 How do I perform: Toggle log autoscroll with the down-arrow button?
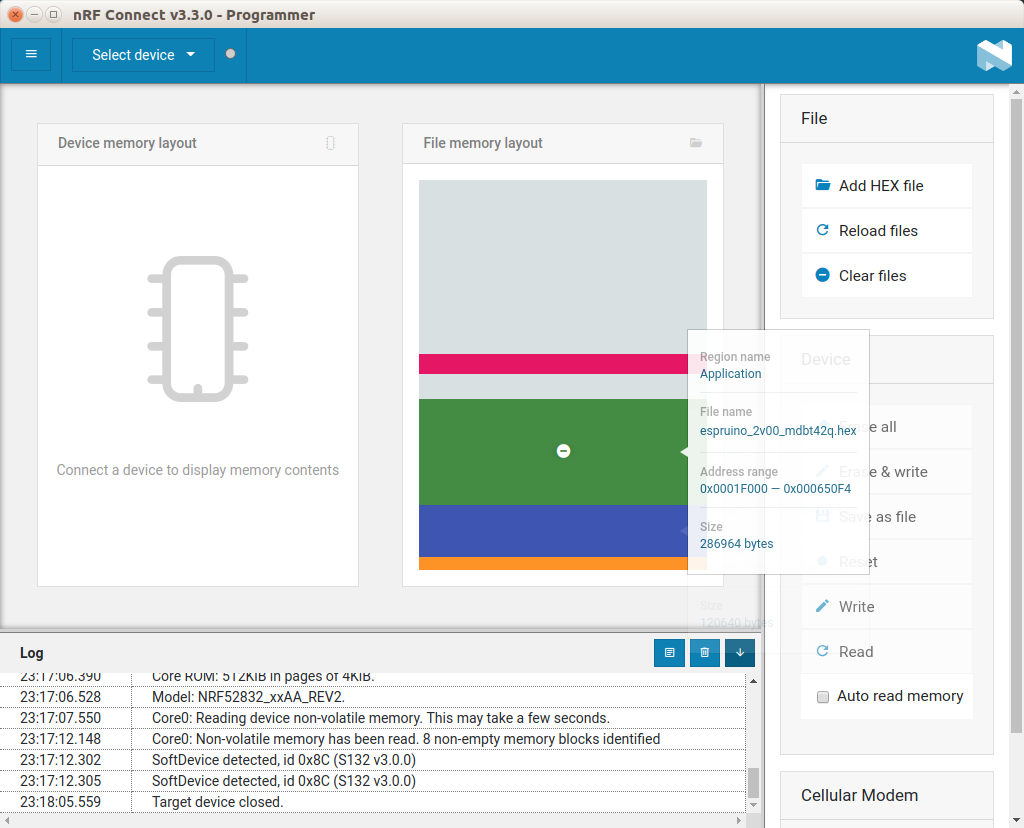point(739,652)
